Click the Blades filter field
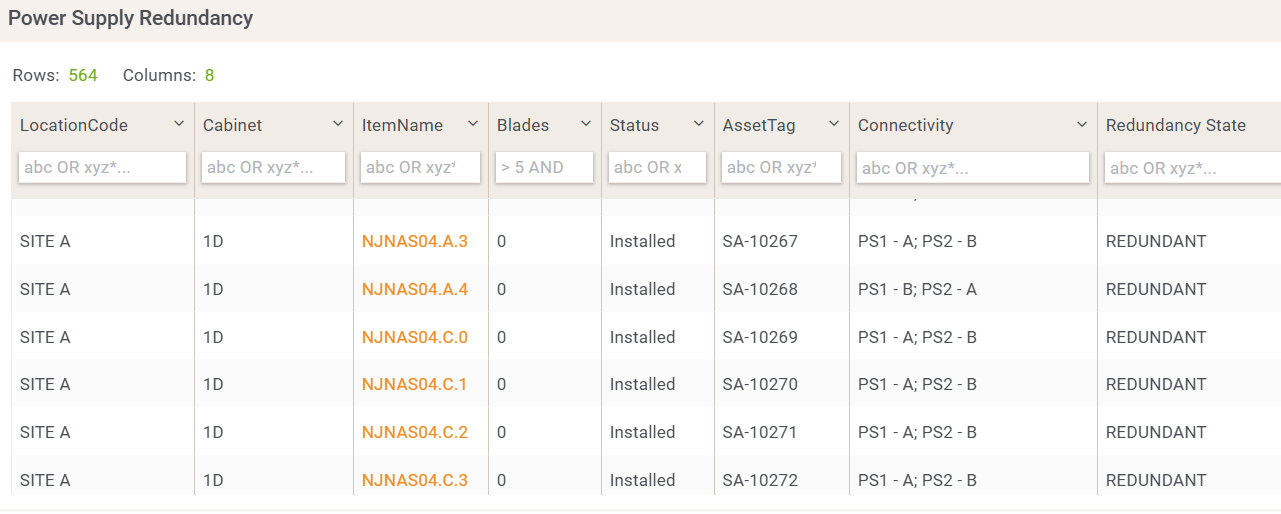This screenshot has width=1281, height=514. [x=544, y=167]
